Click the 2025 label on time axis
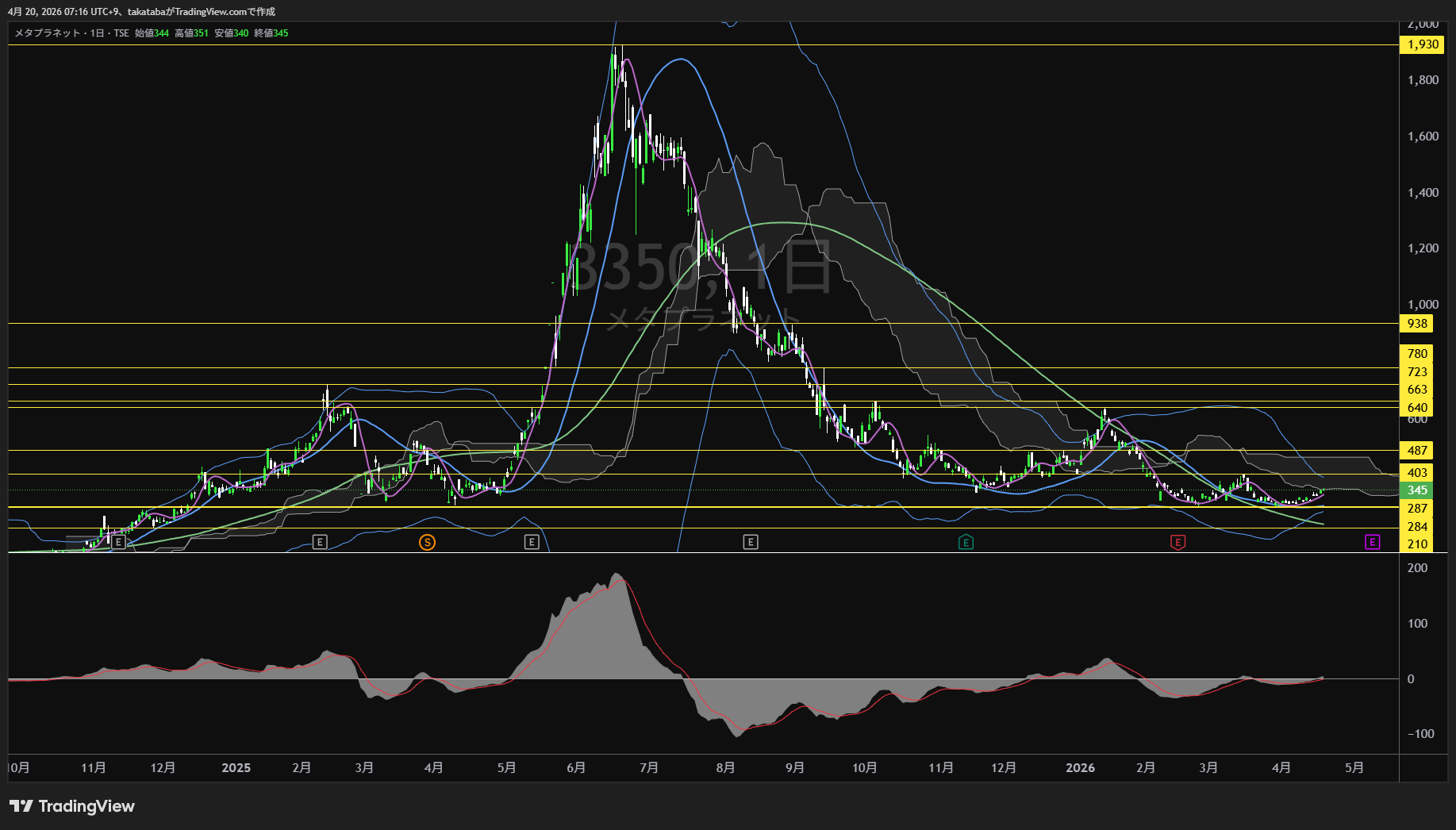This screenshot has height=830, width=1456. point(236,767)
